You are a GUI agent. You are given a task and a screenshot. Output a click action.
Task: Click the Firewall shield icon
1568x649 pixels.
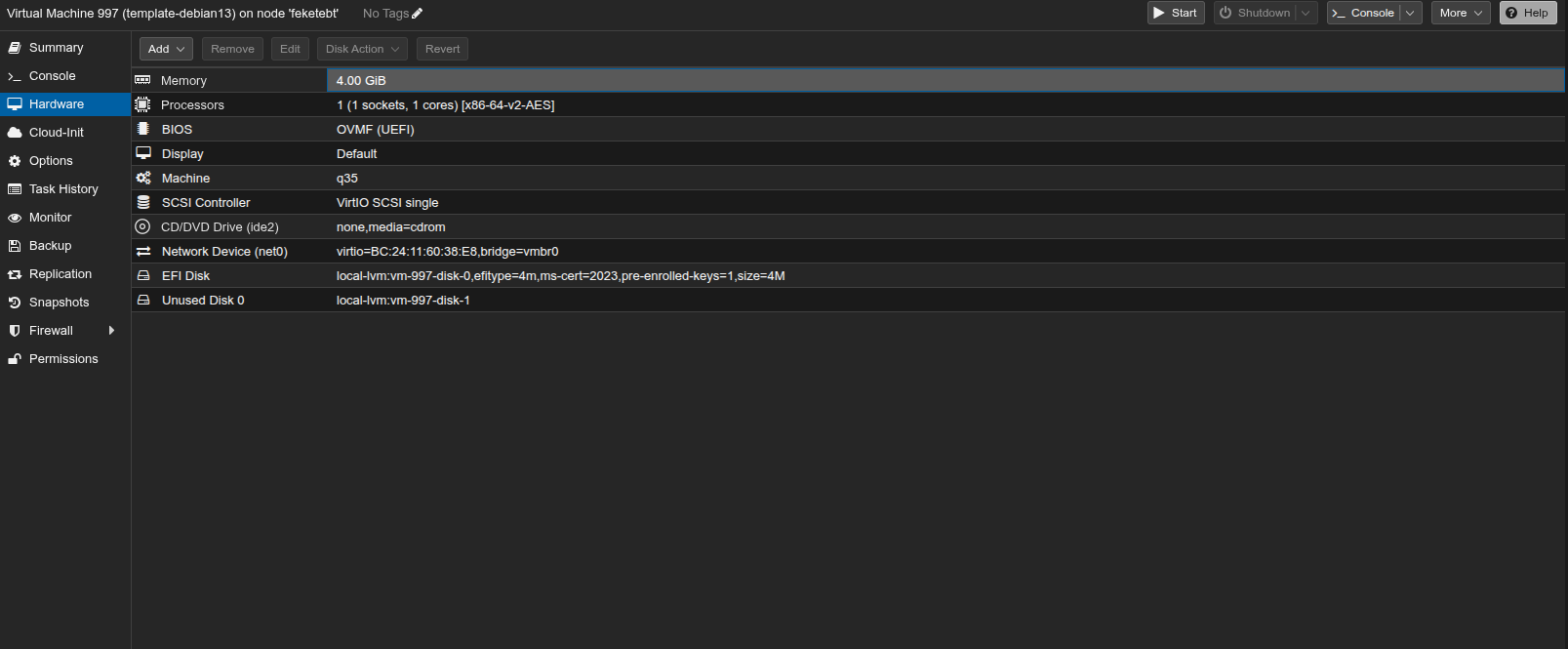[x=15, y=331]
